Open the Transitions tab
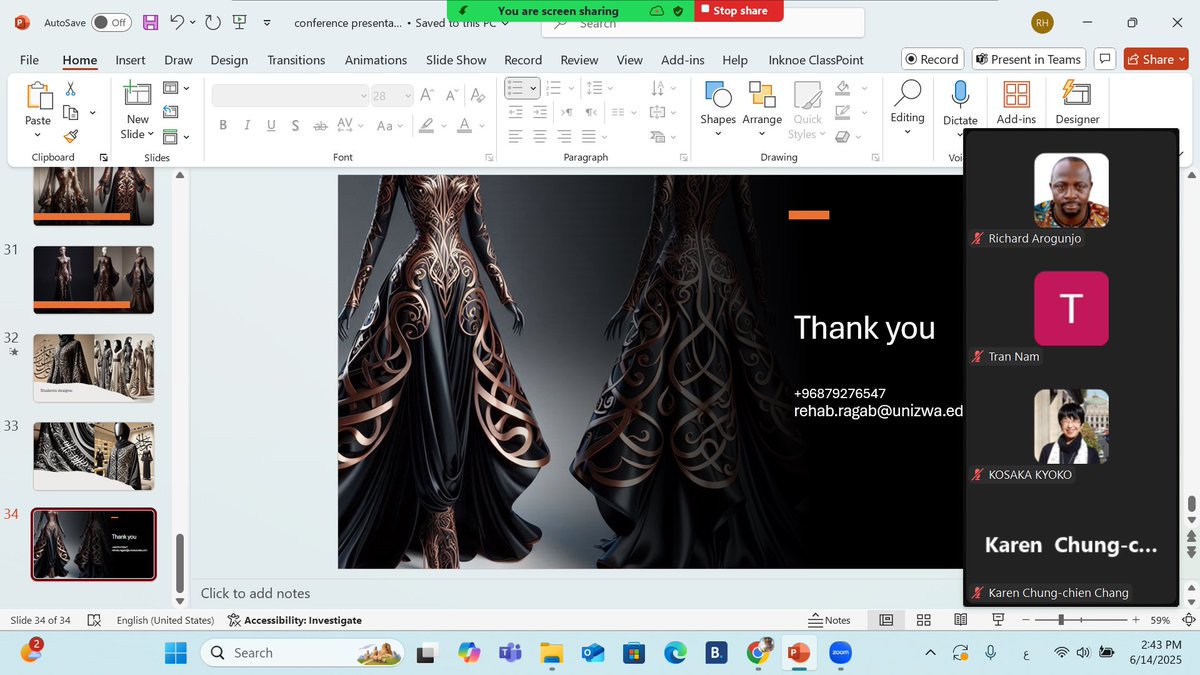This screenshot has height=675, width=1200. coord(296,60)
